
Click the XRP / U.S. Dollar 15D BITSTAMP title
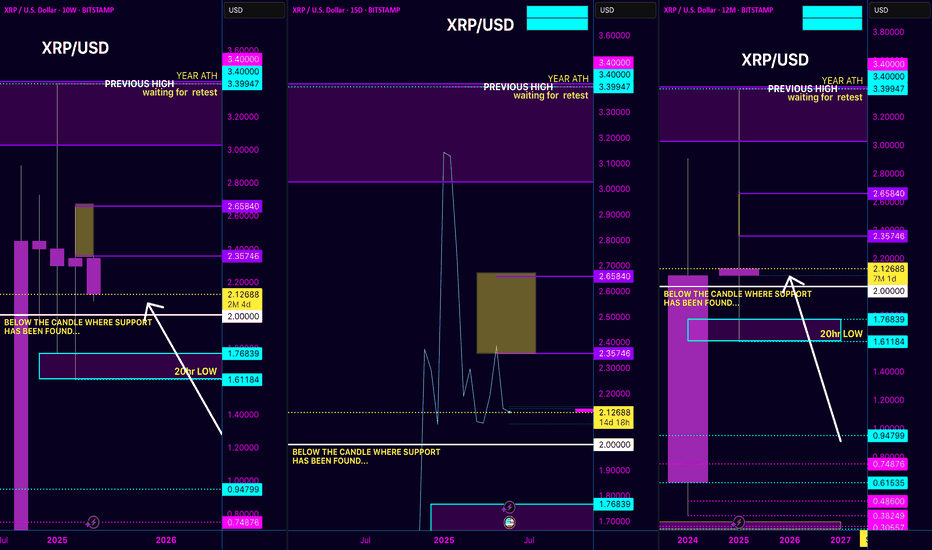click(x=347, y=10)
